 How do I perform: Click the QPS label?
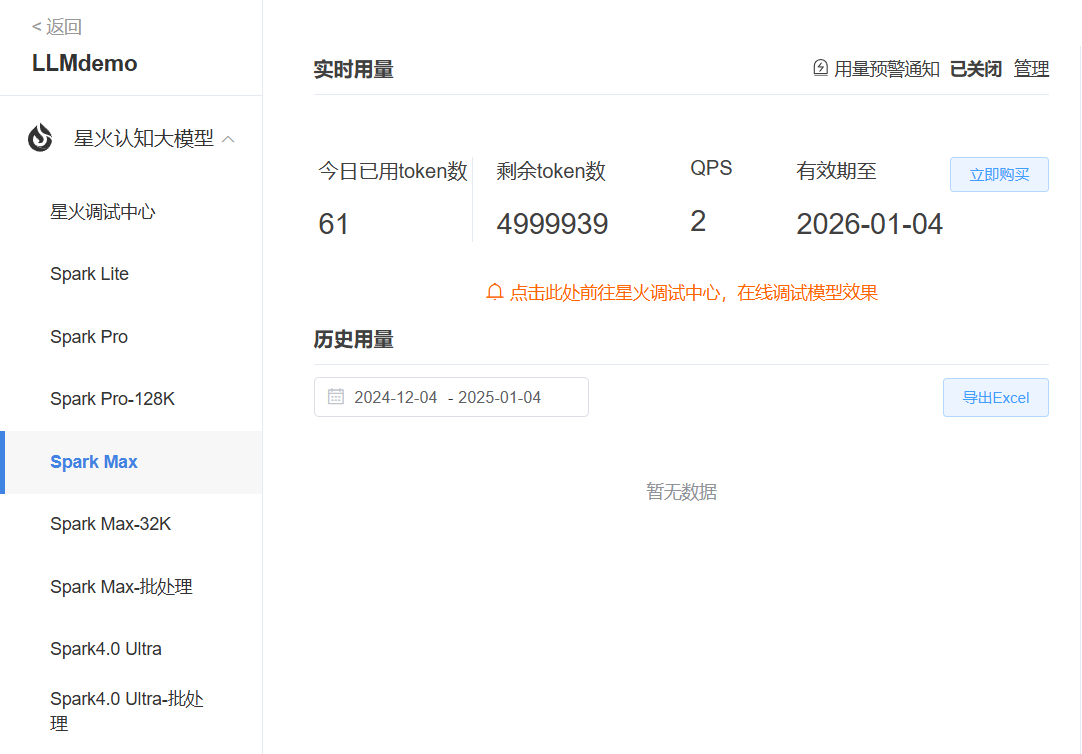click(x=711, y=168)
